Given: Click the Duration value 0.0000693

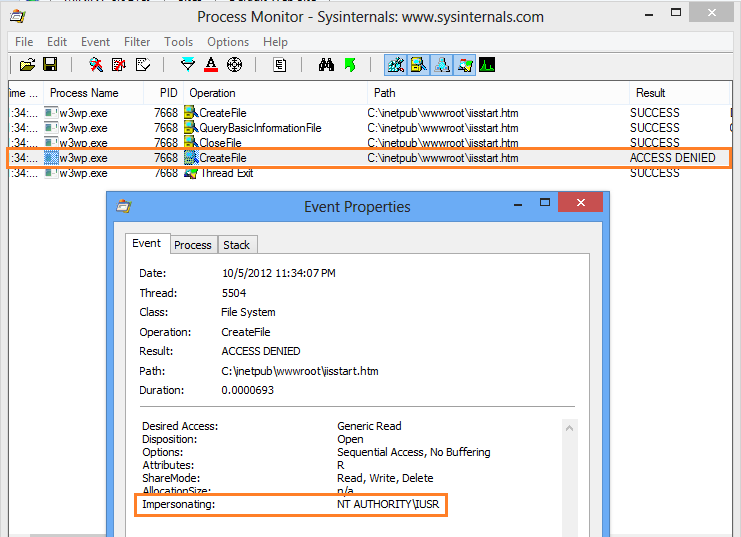Looking at the screenshot, I should tap(247, 390).
